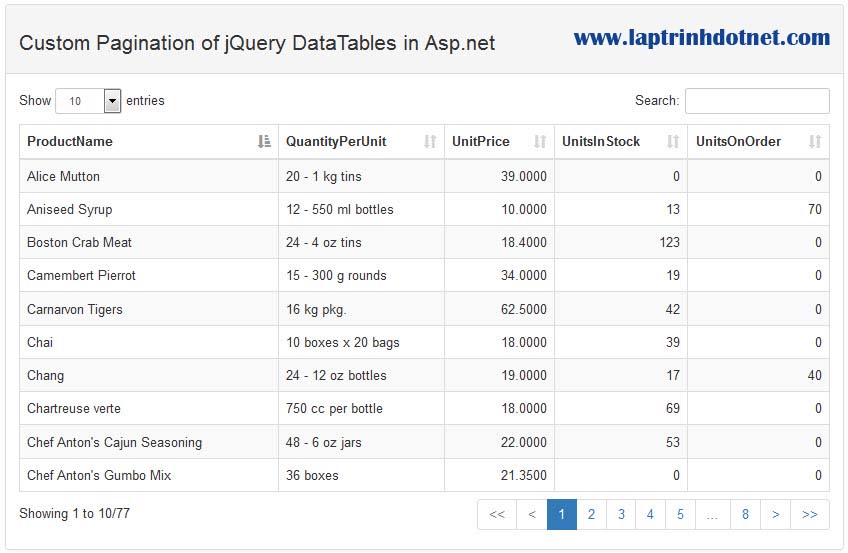The height and width of the screenshot is (553, 848).
Task: Click the Chai product cell
Action: 149,342
